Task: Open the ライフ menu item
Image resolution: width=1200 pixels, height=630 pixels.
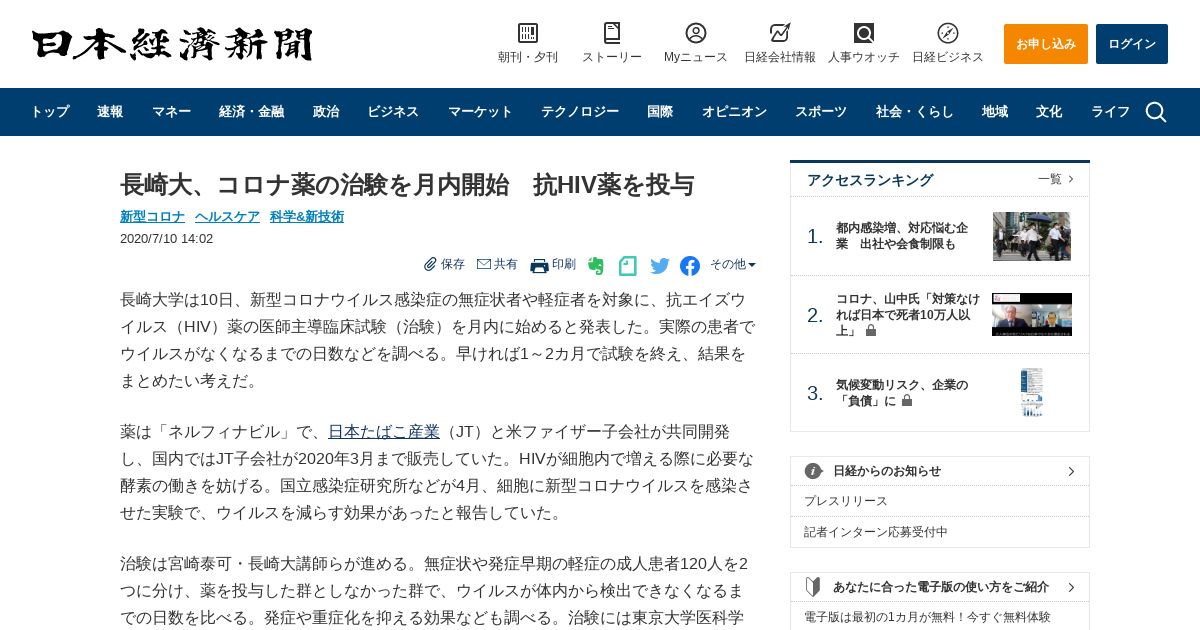Action: [x=1110, y=112]
